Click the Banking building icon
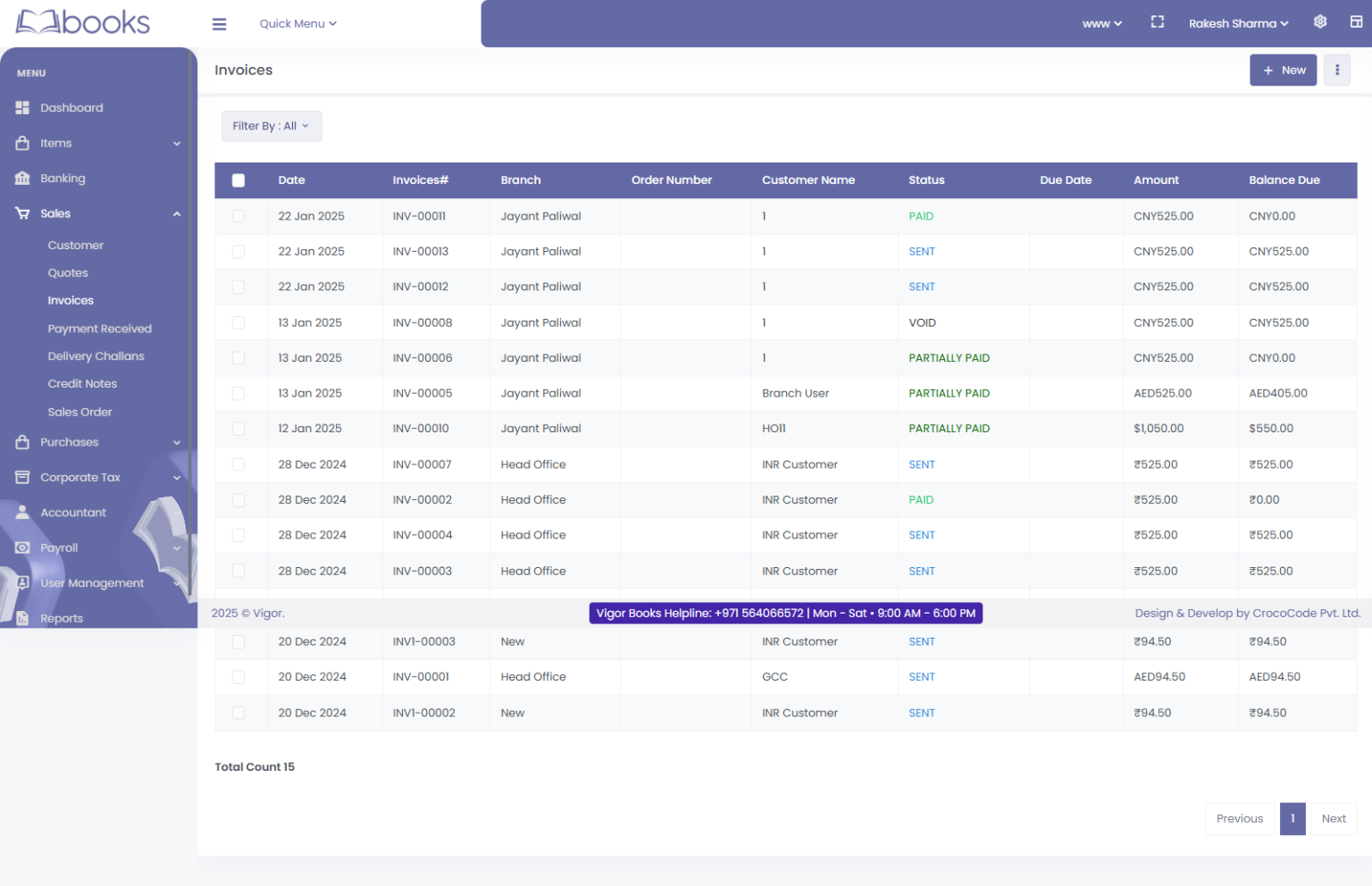This screenshot has height=886, width=1372. click(x=22, y=179)
